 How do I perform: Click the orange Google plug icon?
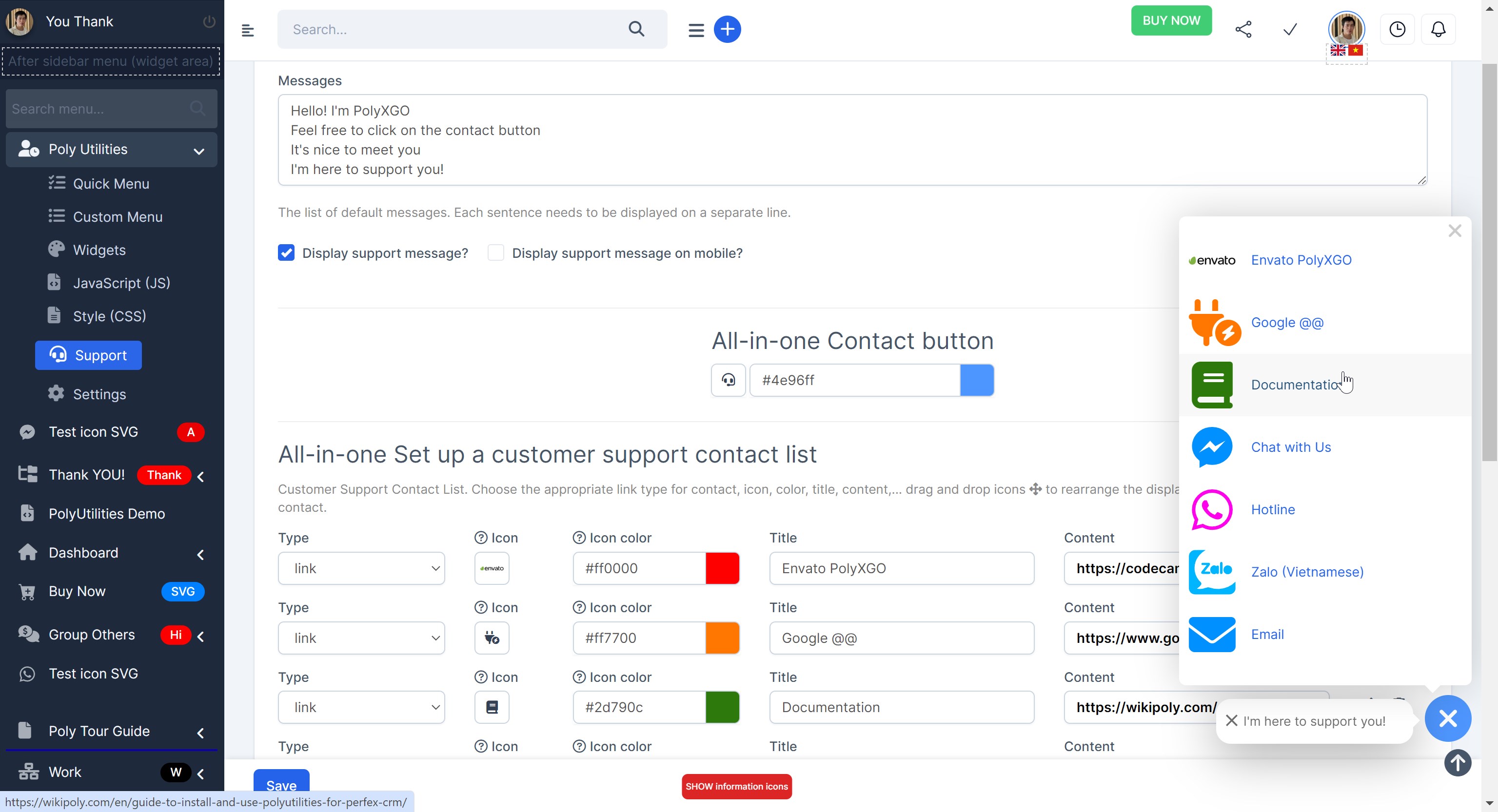(1214, 322)
